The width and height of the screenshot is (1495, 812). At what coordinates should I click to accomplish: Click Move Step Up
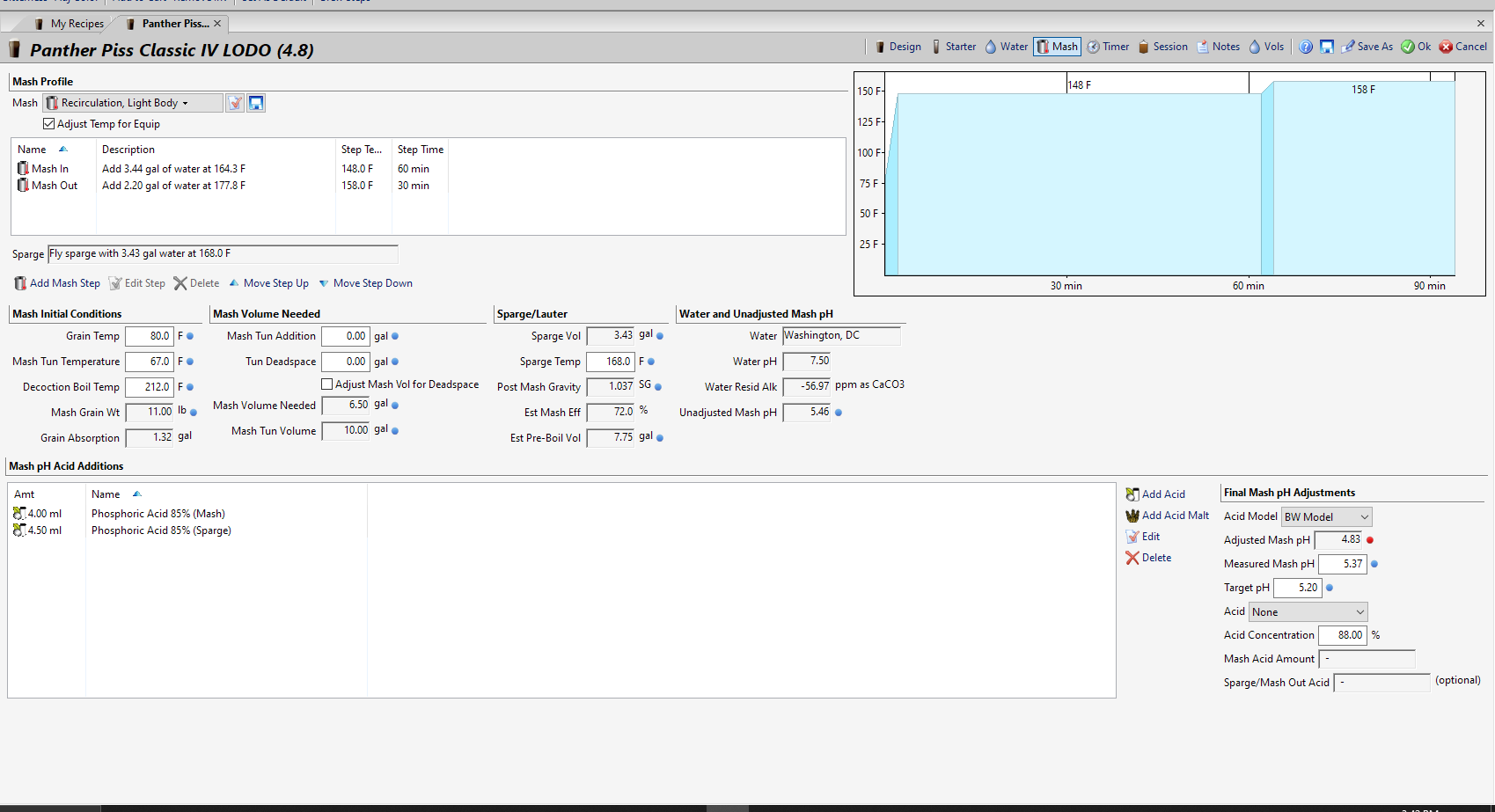click(x=268, y=283)
